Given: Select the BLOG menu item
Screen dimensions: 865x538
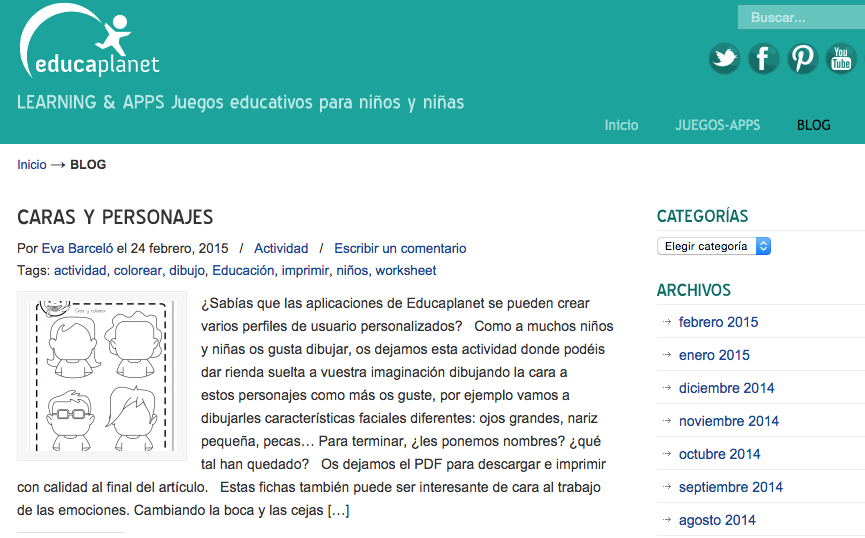Looking at the screenshot, I should 813,125.
